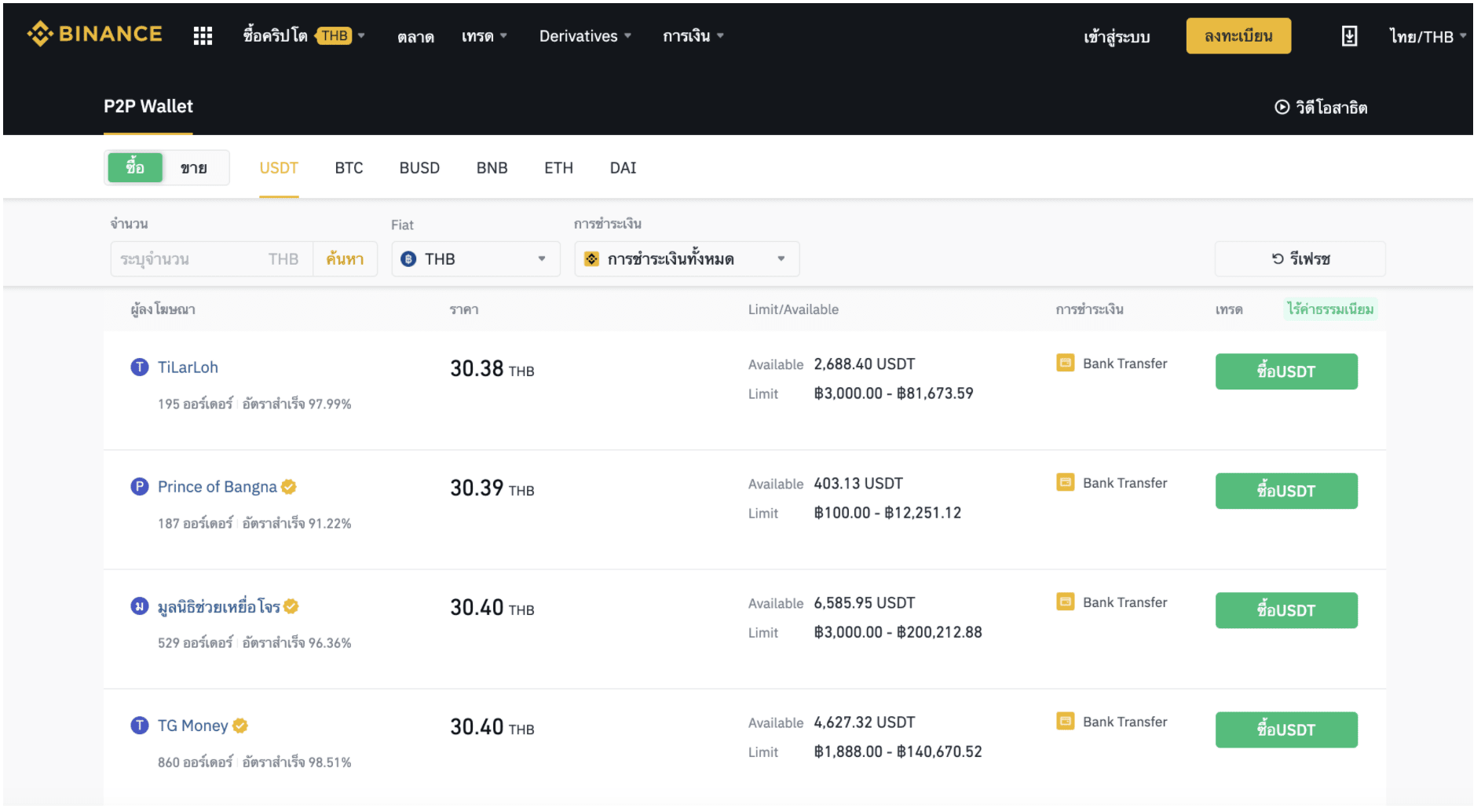
Task: Open the P2P Wallet tab
Action: pos(148,107)
